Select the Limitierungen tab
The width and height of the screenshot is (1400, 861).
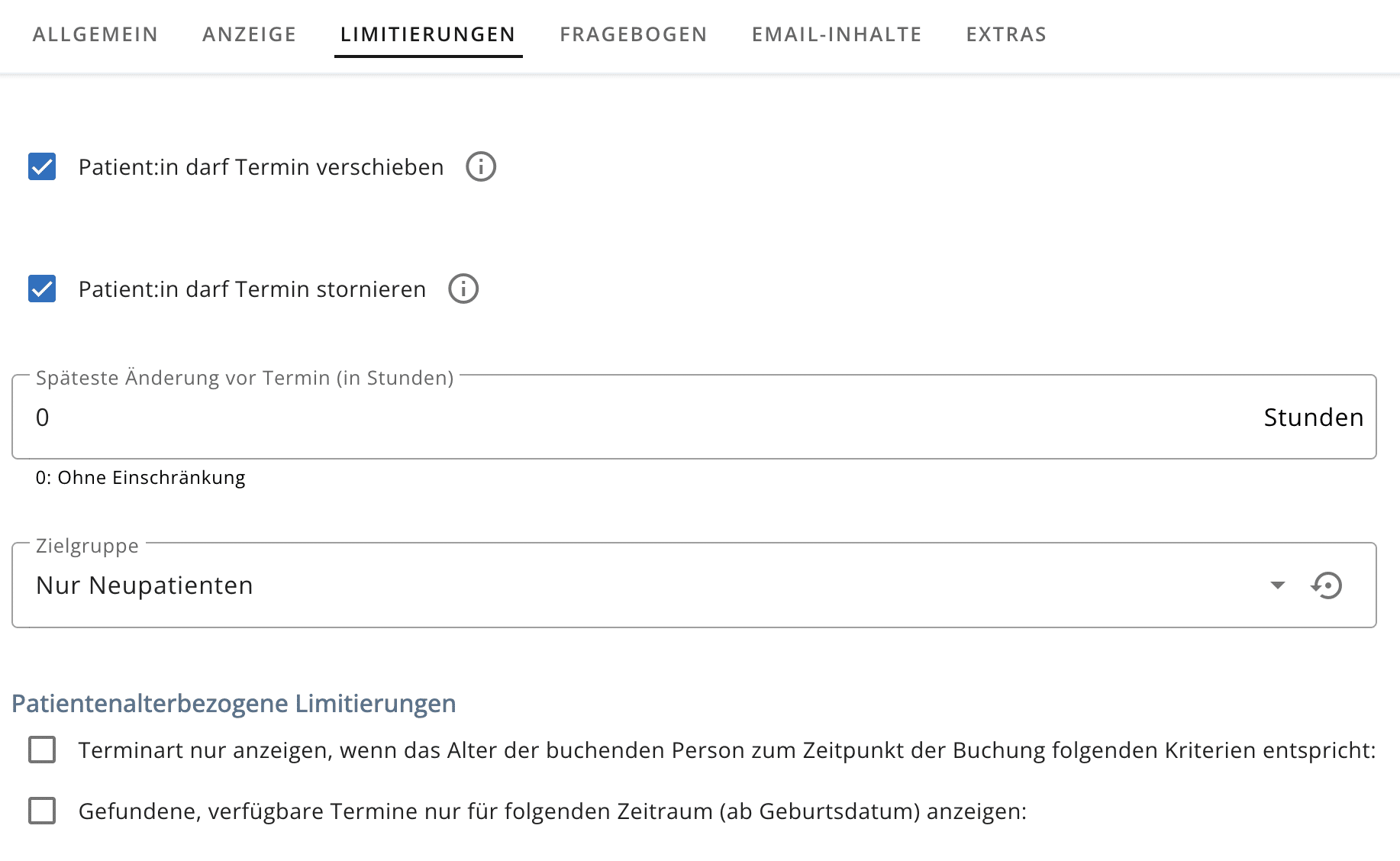coord(427,34)
